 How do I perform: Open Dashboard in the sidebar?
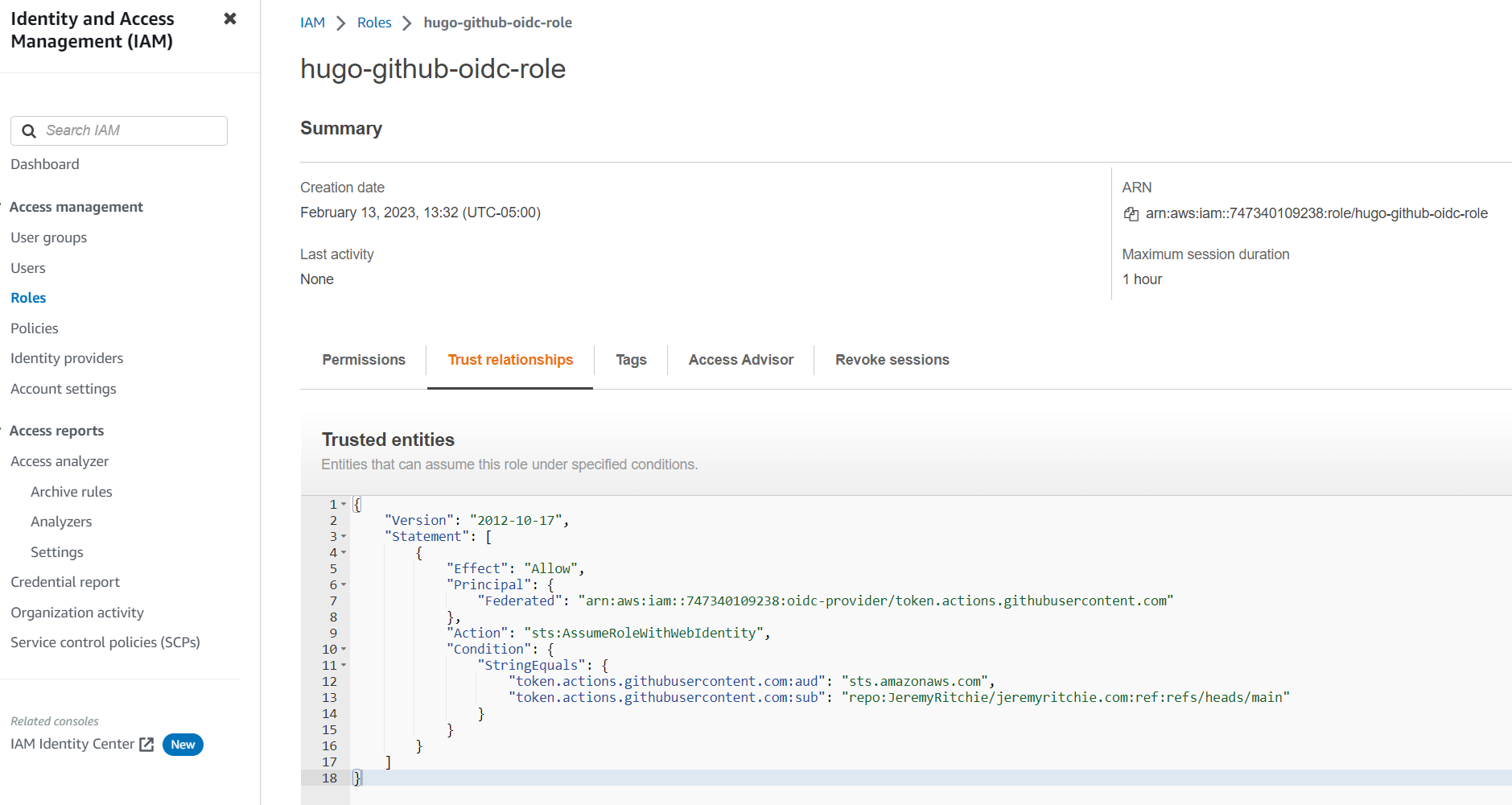(x=45, y=164)
